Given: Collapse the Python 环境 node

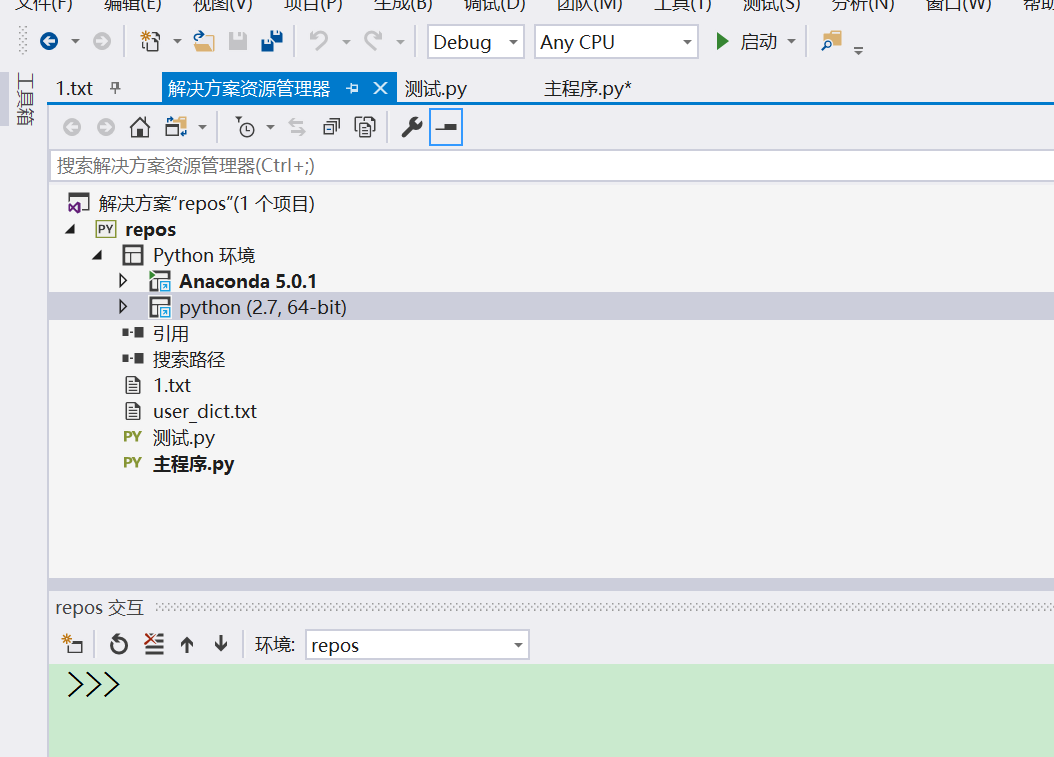Looking at the screenshot, I should click(x=97, y=255).
